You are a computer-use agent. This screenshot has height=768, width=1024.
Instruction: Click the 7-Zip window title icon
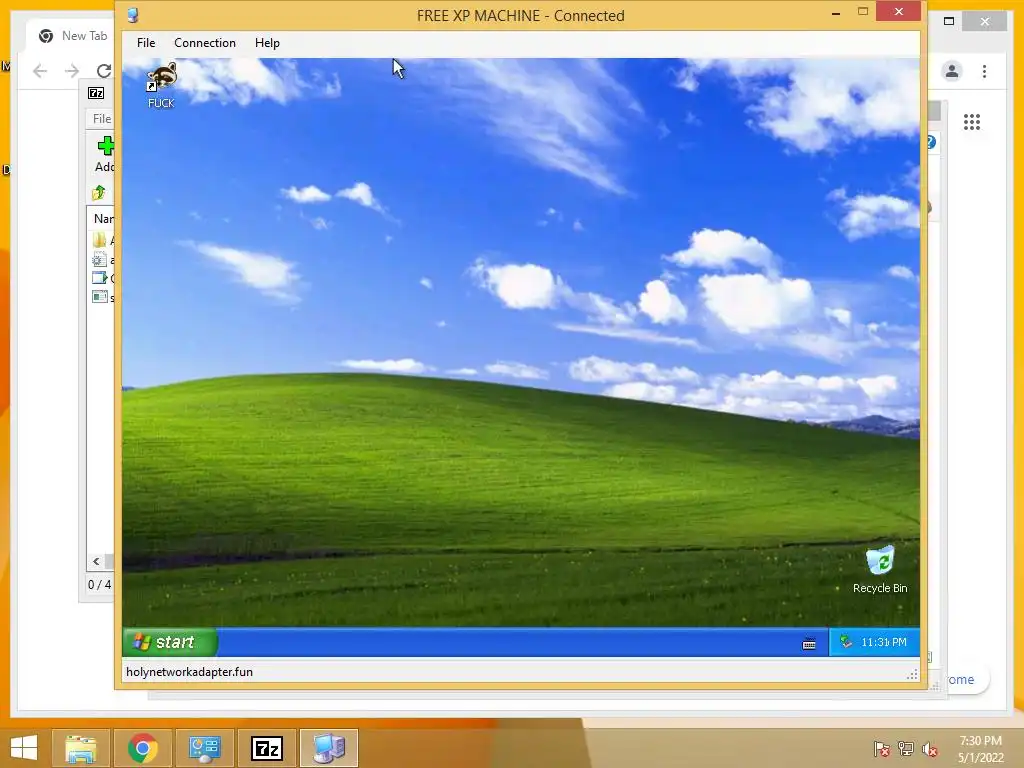pyautogui.click(x=96, y=93)
